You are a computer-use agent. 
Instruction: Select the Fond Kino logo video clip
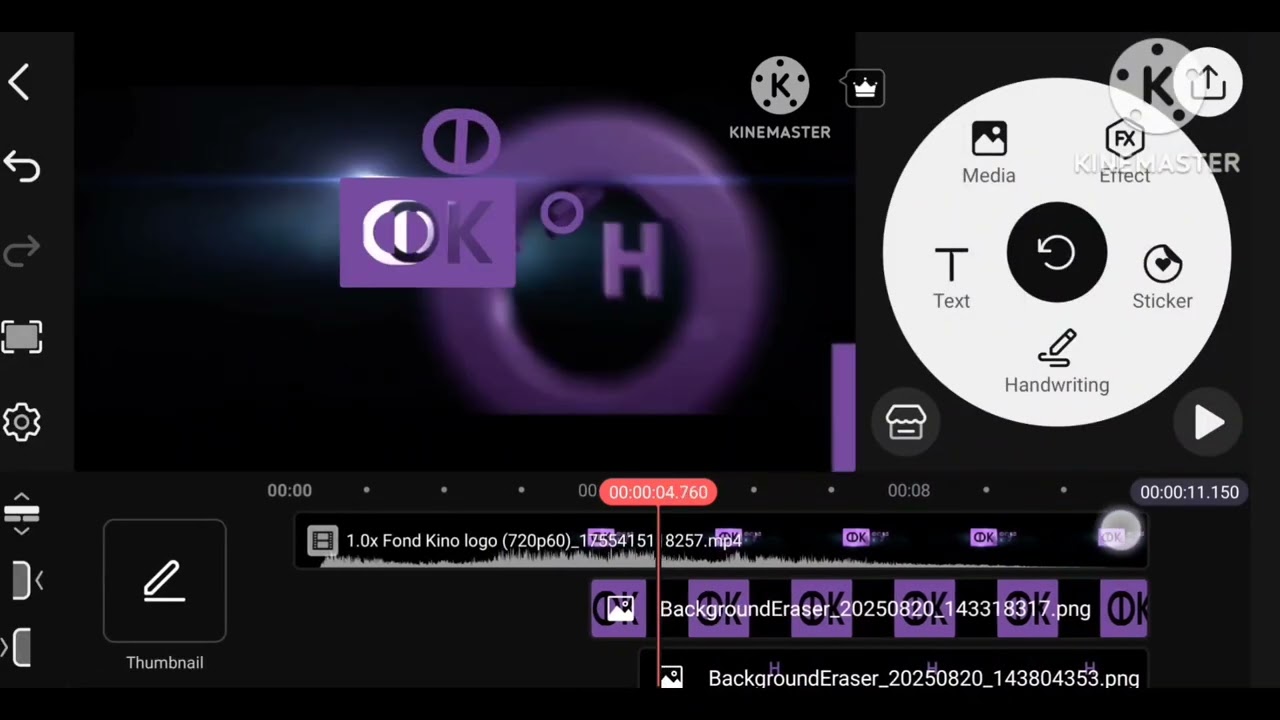pyautogui.click(x=720, y=541)
